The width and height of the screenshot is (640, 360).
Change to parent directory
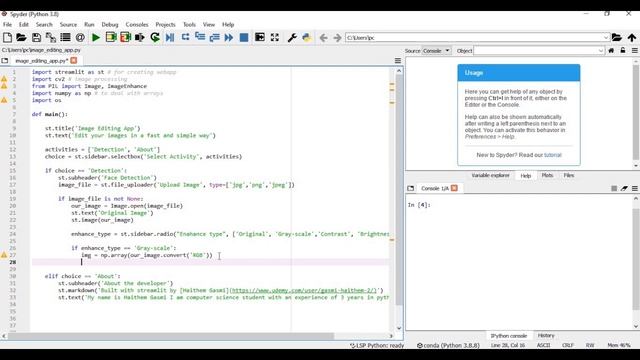[x=632, y=38]
